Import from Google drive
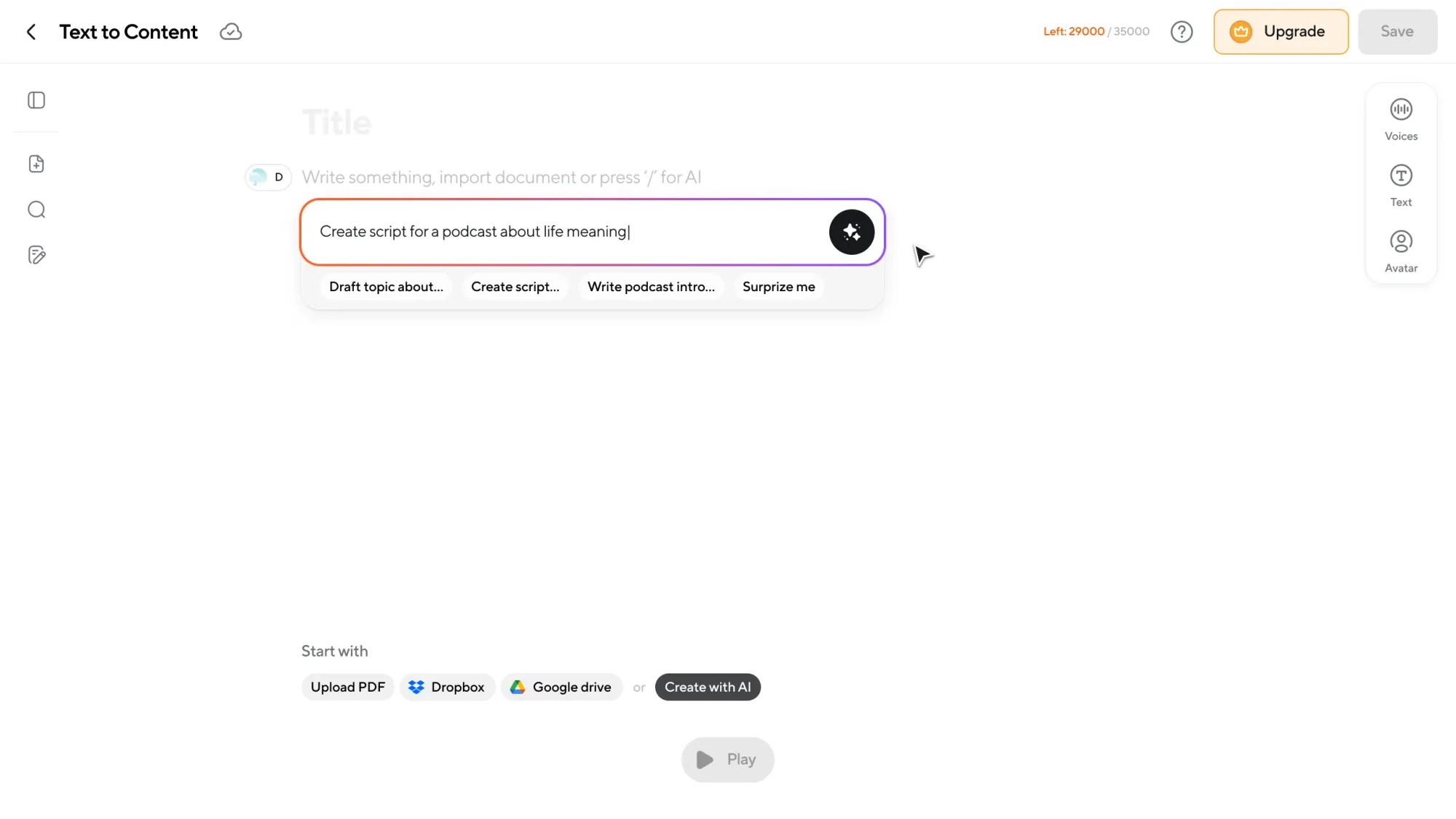 click(x=561, y=687)
